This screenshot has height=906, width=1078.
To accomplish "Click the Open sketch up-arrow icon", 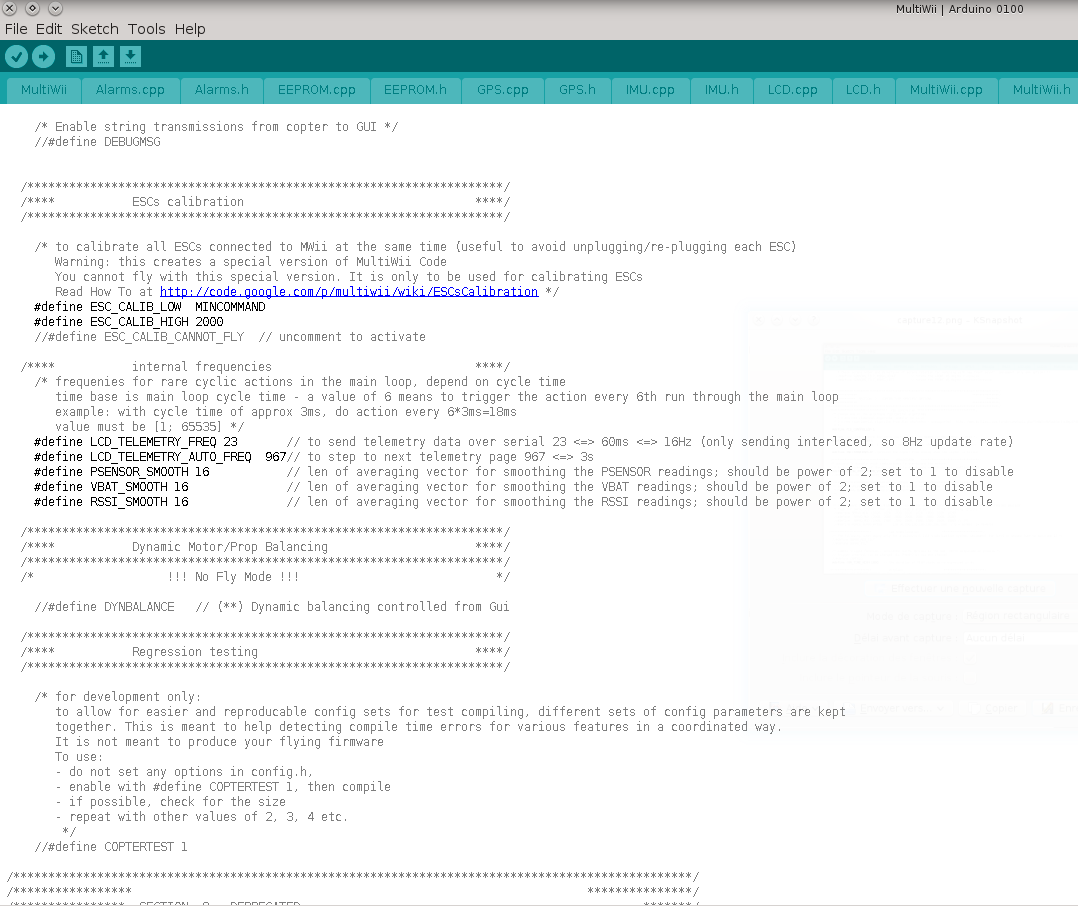I will point(103,57).
